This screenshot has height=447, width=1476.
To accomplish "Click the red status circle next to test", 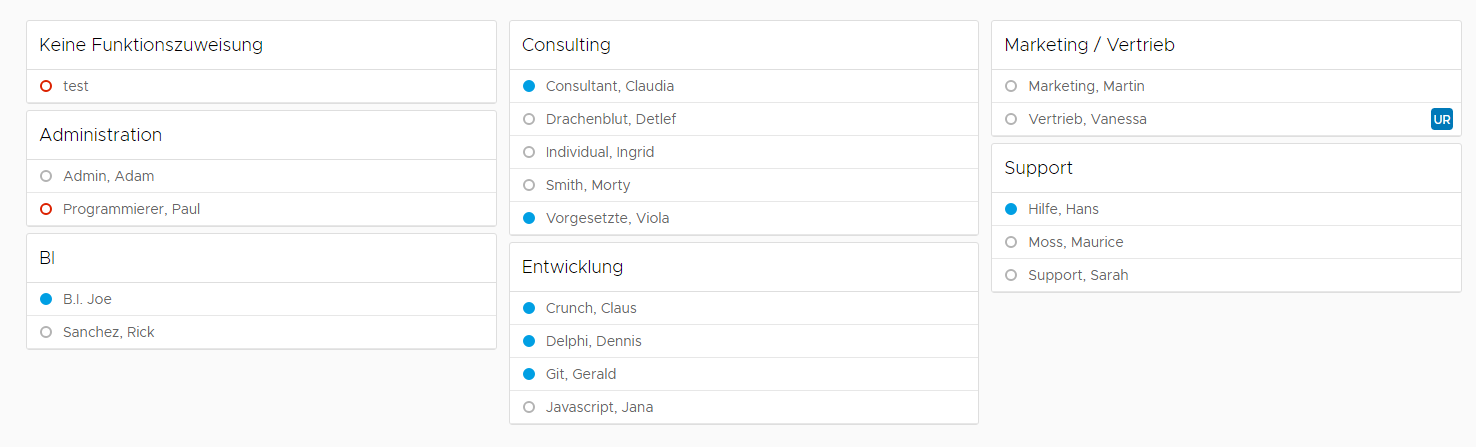I will pyautogui.click(x=46, y=87).
